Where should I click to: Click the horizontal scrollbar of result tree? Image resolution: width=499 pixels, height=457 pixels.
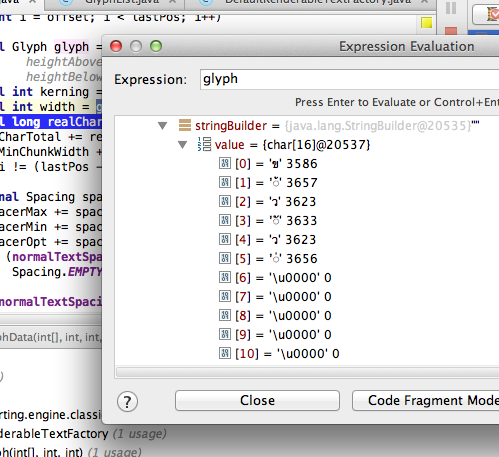(307, 372)
